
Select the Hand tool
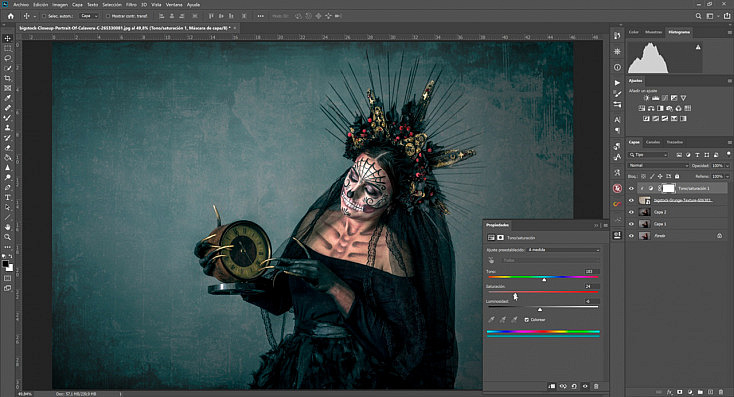coord(7,227)
